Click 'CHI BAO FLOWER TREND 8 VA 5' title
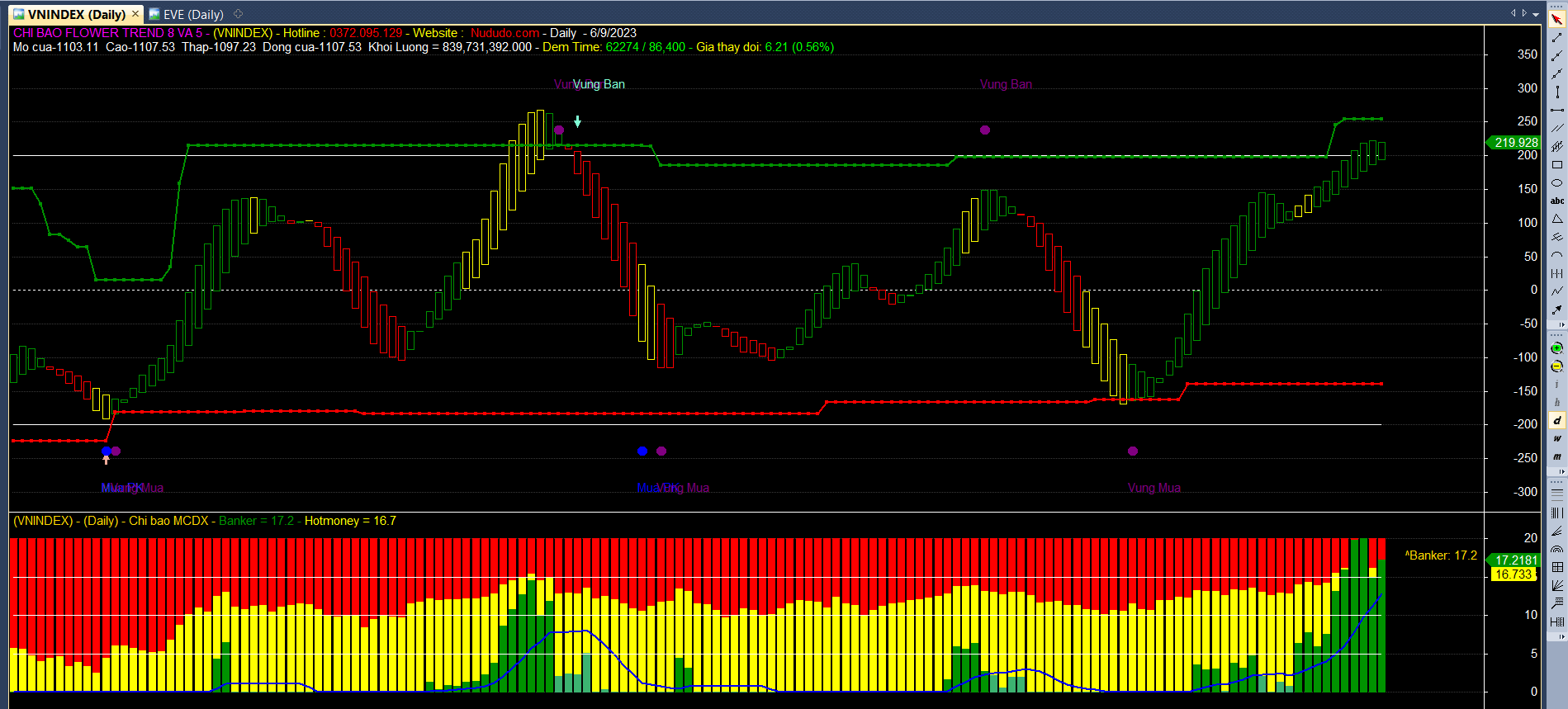This screenshot has height=709, width=1568. tap(107, 33)
